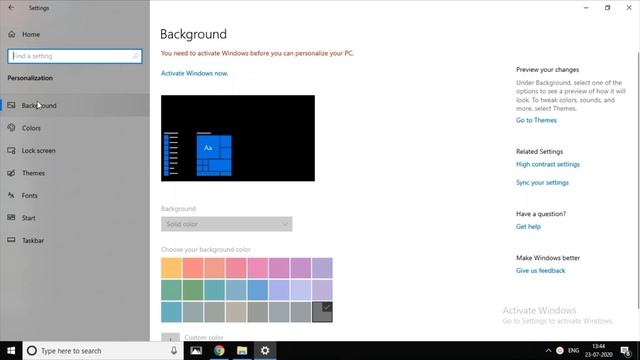Screen dimensions: 640x360
Task: Select the Start tiles icon
Action: (11, 218)
